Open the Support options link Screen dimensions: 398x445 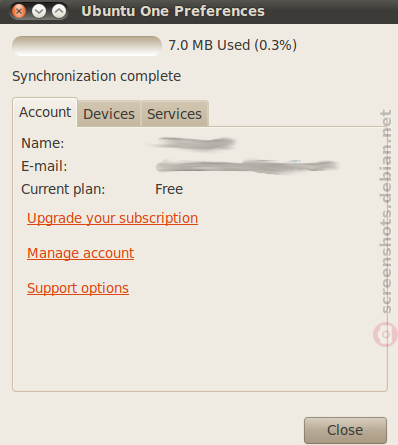point(78,288)
